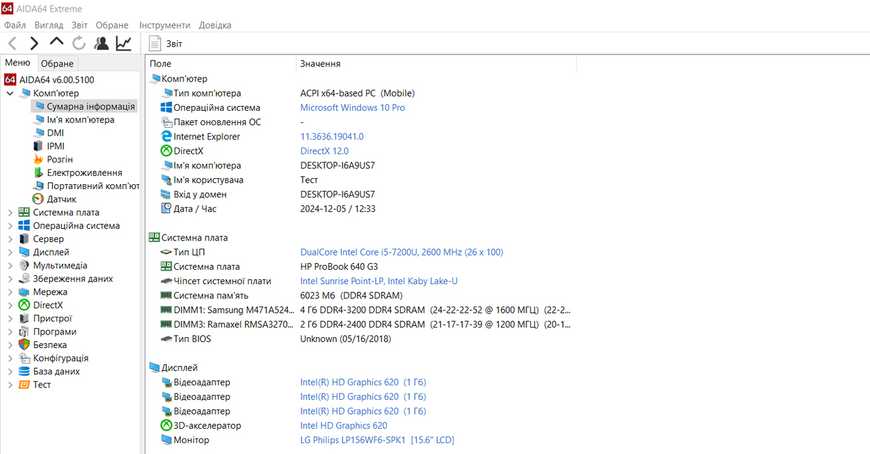This screenshot has width=870, height=454.
Task: Click the Пристрої icon in sidebar
Action: tap(24, 319)
